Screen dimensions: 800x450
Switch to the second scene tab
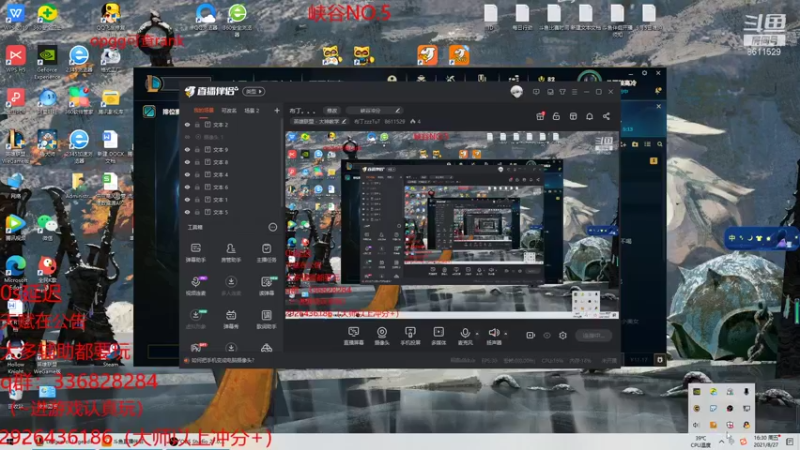pyautogui.click(x=229, y=111)
